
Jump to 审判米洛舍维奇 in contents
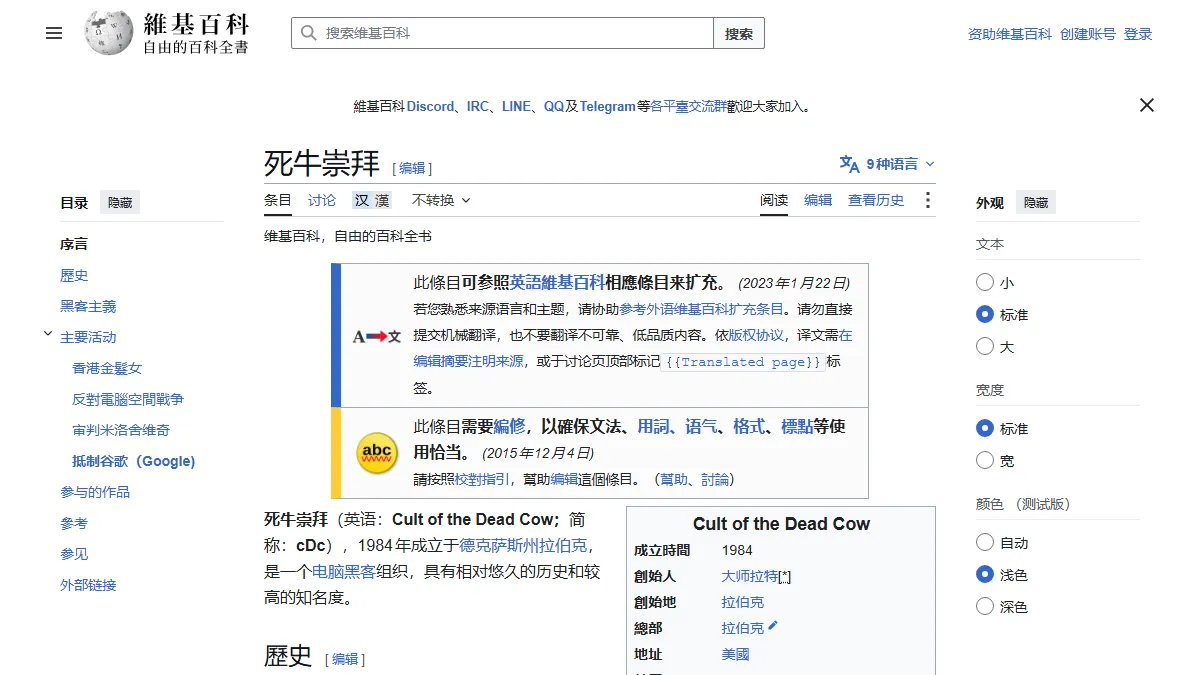pyautogui.click(x=121, y=430)
